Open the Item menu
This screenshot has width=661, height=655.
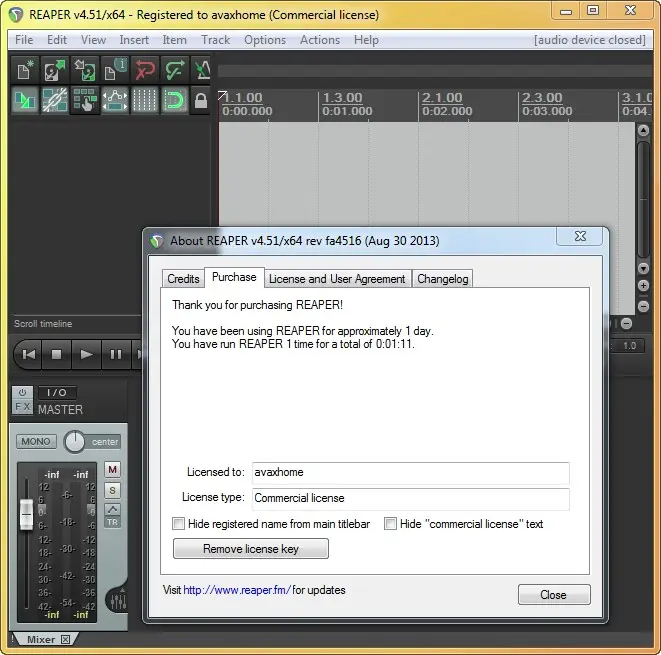[x=175, y=40]
